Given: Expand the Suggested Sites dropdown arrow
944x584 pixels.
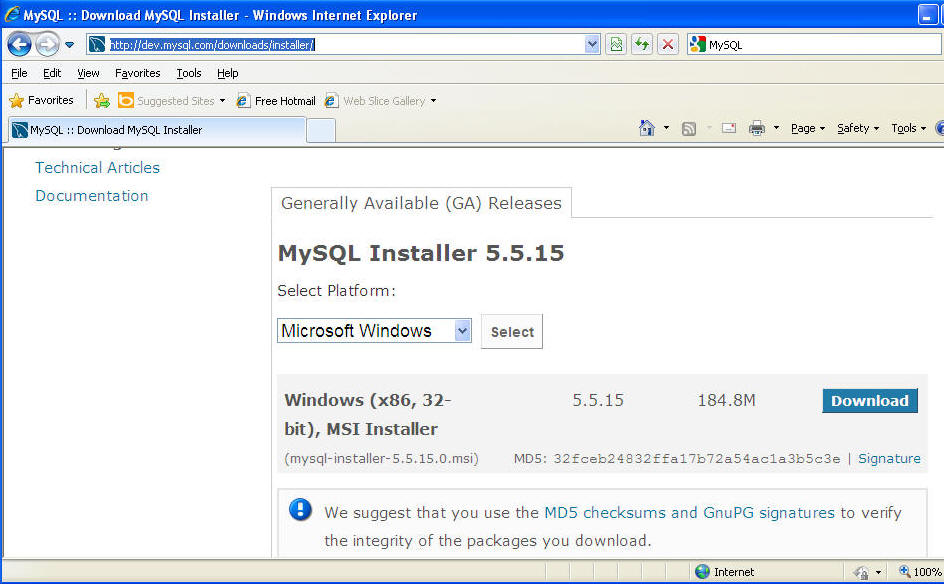Looking at the screenshot, I should click(222, 101).
